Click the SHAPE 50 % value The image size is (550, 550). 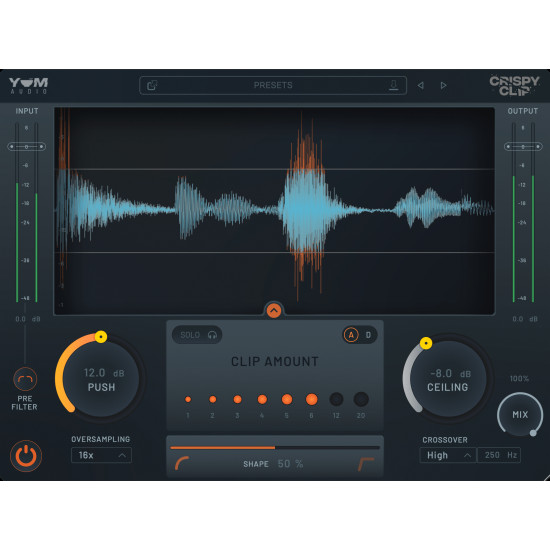[x=290, y=464]
